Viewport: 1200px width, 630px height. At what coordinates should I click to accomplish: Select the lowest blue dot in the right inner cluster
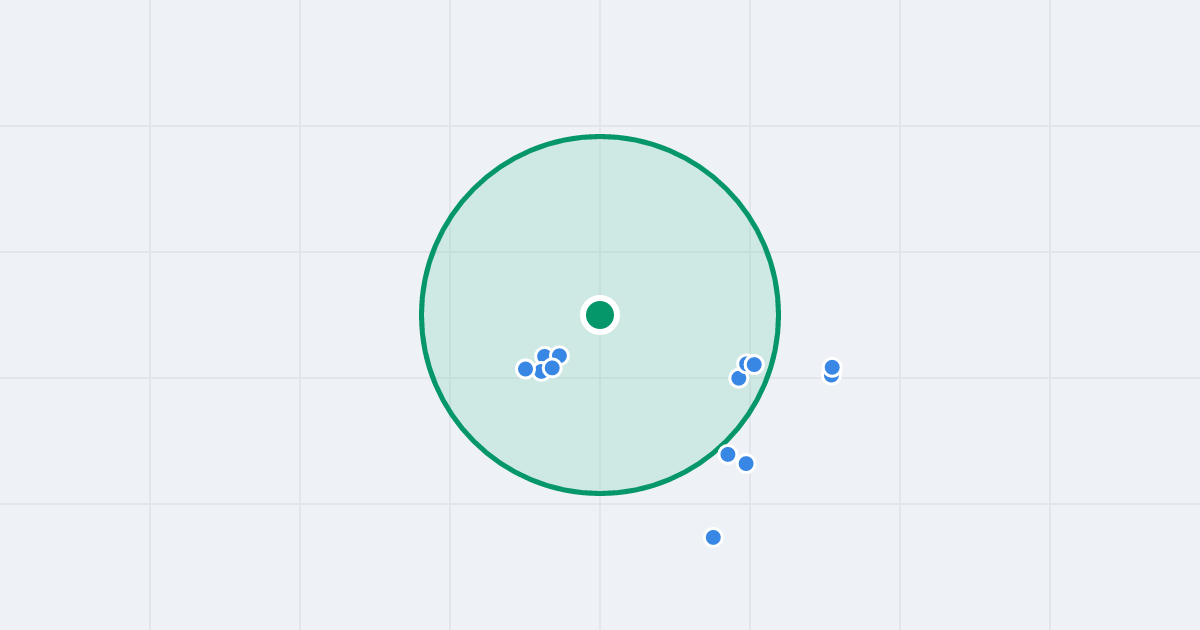pyautogui.click(x=739, y=378)
